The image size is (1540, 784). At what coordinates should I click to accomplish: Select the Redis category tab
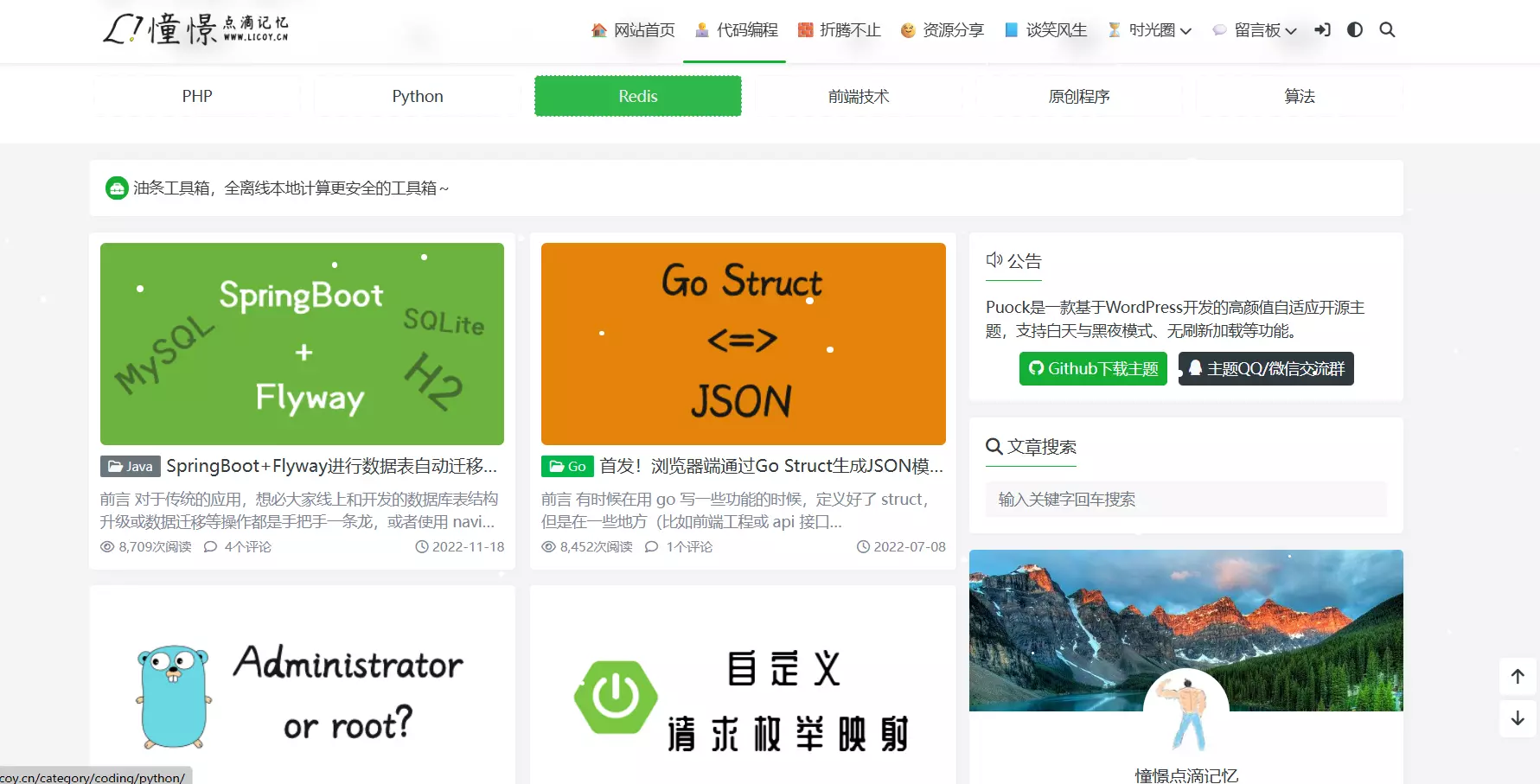[637, 96]
